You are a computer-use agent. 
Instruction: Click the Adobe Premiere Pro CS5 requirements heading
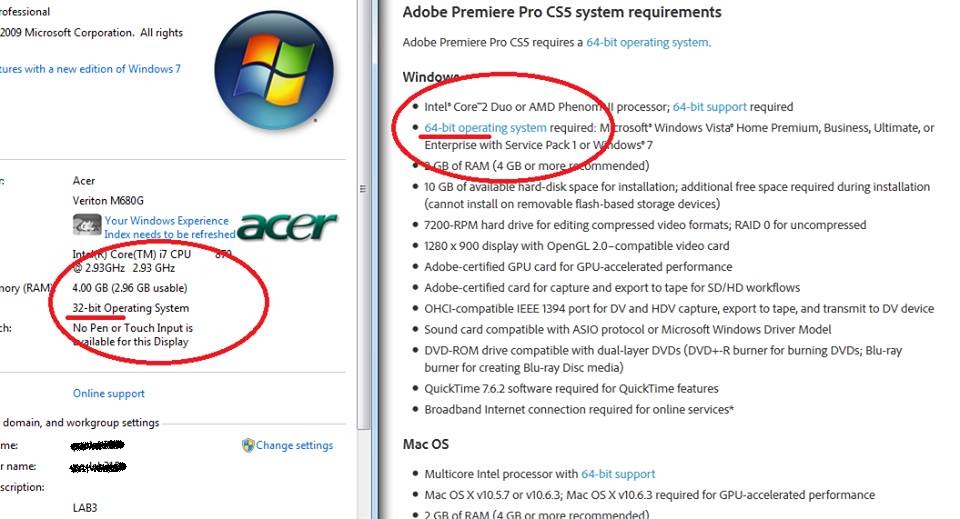[x=561, y=12]
